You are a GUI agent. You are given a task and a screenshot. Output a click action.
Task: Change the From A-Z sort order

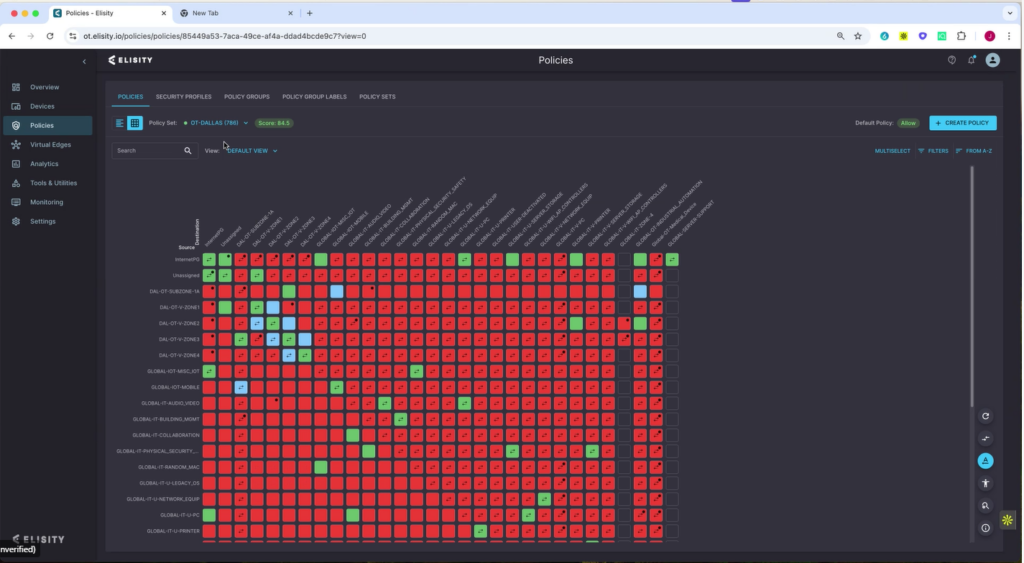(974, 151)
